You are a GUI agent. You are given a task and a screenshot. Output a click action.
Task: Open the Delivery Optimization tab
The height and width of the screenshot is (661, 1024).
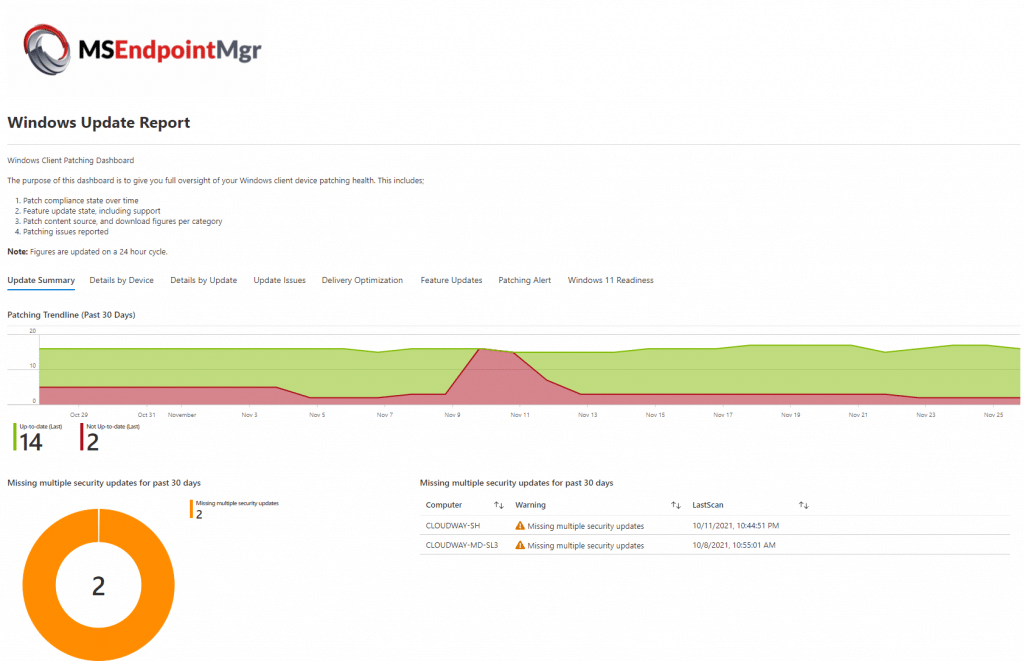[x=362, y=280]
